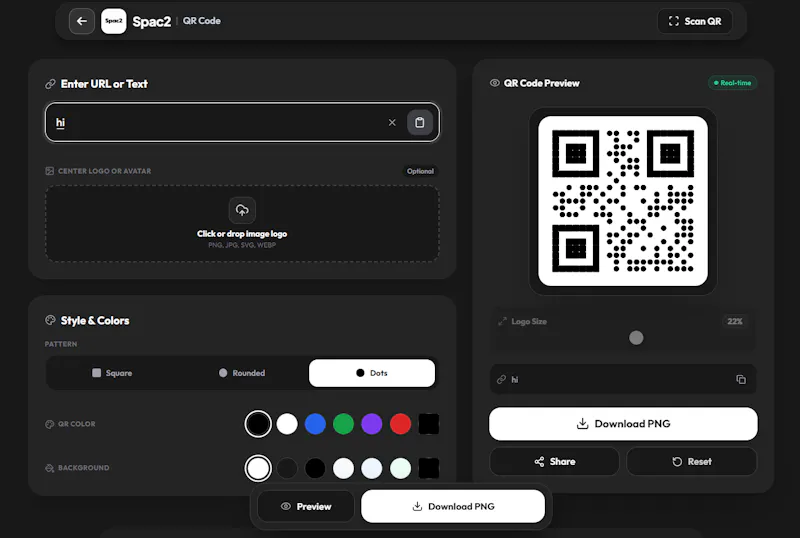Choose black circular background swatch
The image size is (800, 538).
pos(315,468)
